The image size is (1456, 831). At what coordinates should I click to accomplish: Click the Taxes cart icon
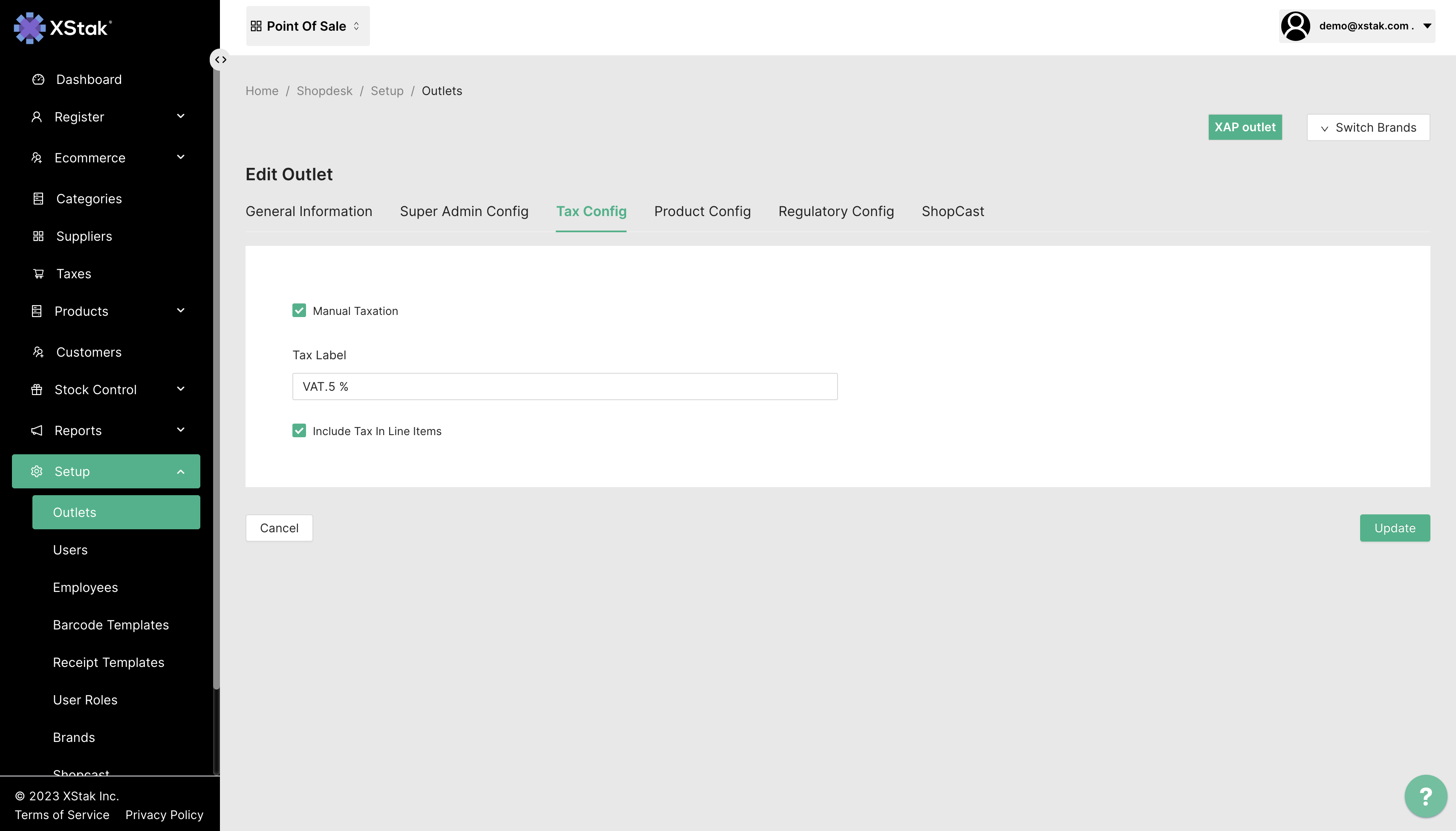[38, 274]
